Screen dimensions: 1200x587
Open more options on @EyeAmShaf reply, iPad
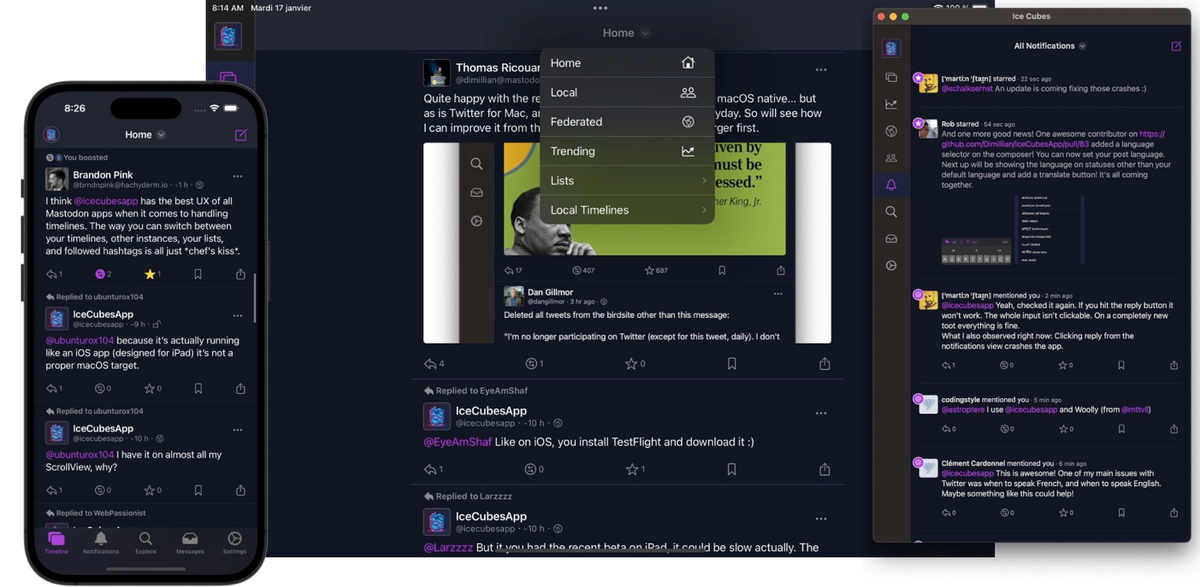point(821,413)
